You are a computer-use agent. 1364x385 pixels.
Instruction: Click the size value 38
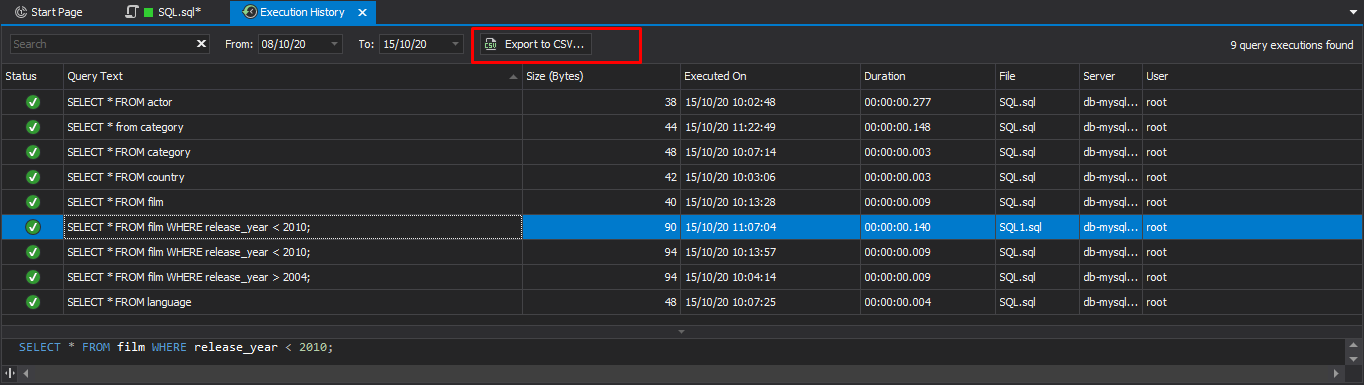670,102
